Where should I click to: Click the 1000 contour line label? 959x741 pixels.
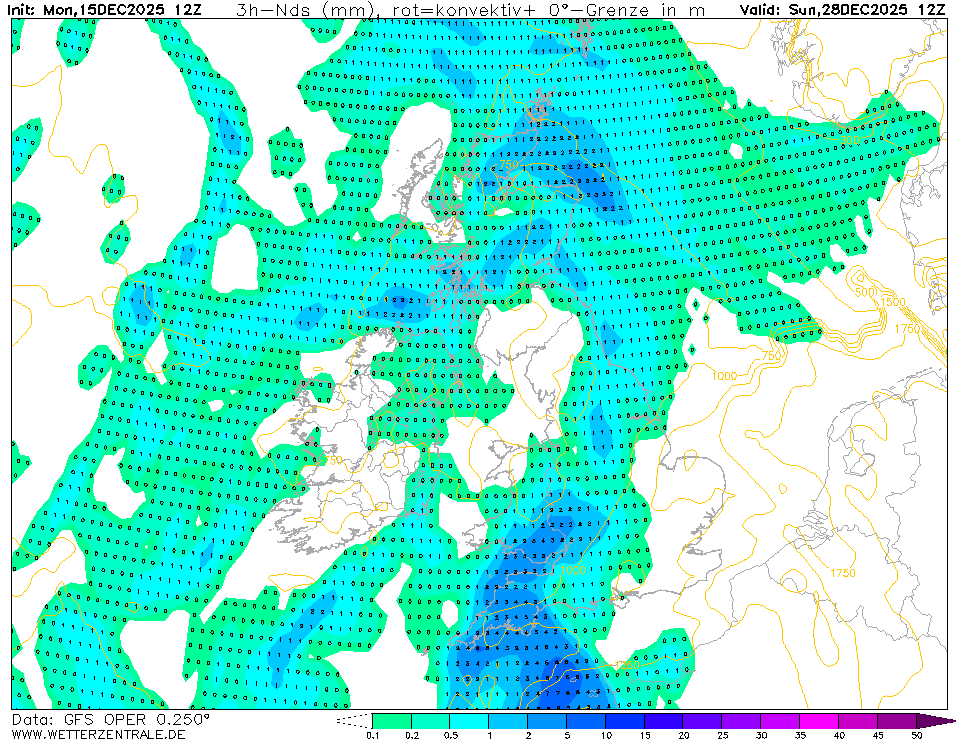click(724, 375)
